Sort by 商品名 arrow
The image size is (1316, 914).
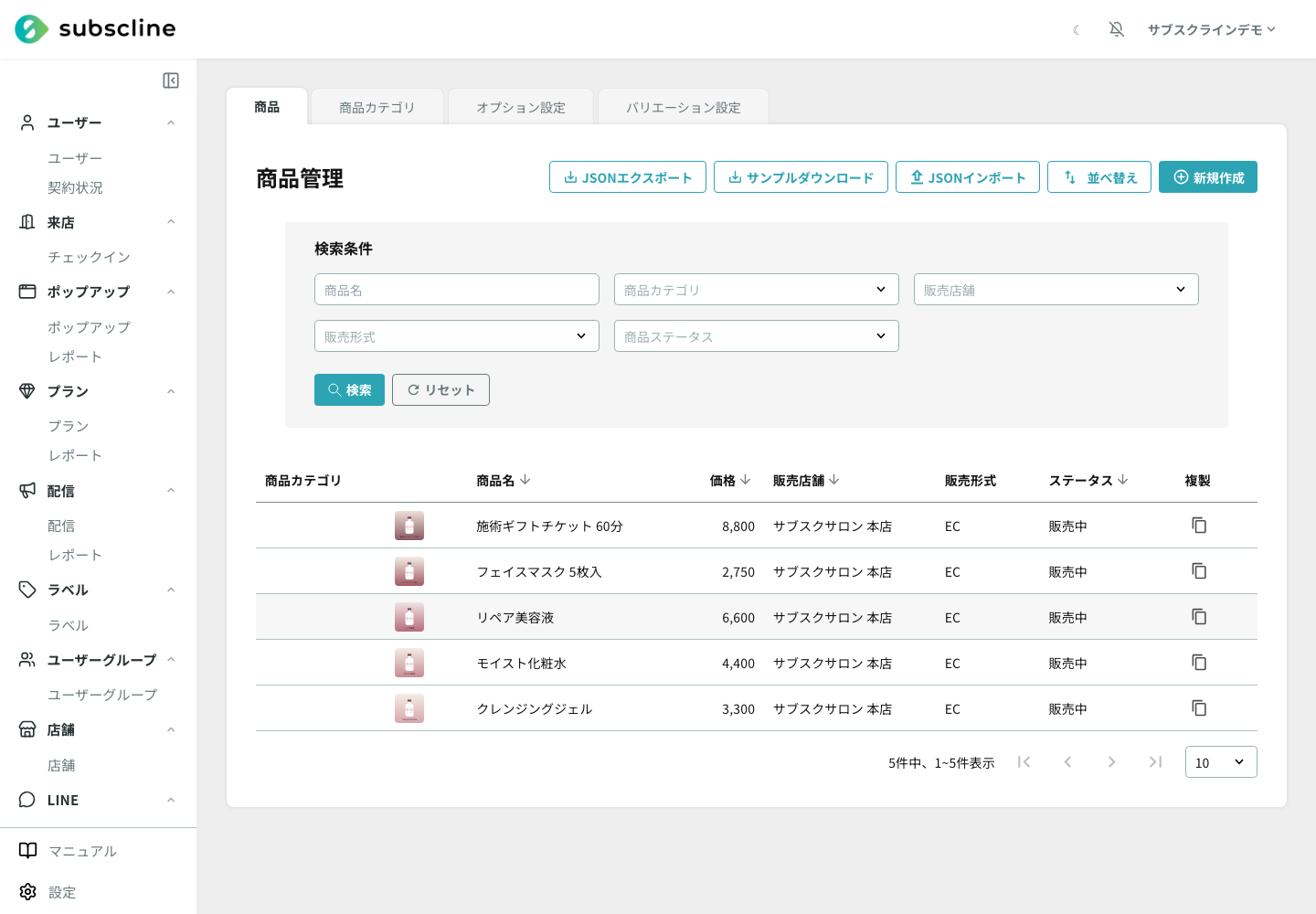pos(525,480)
